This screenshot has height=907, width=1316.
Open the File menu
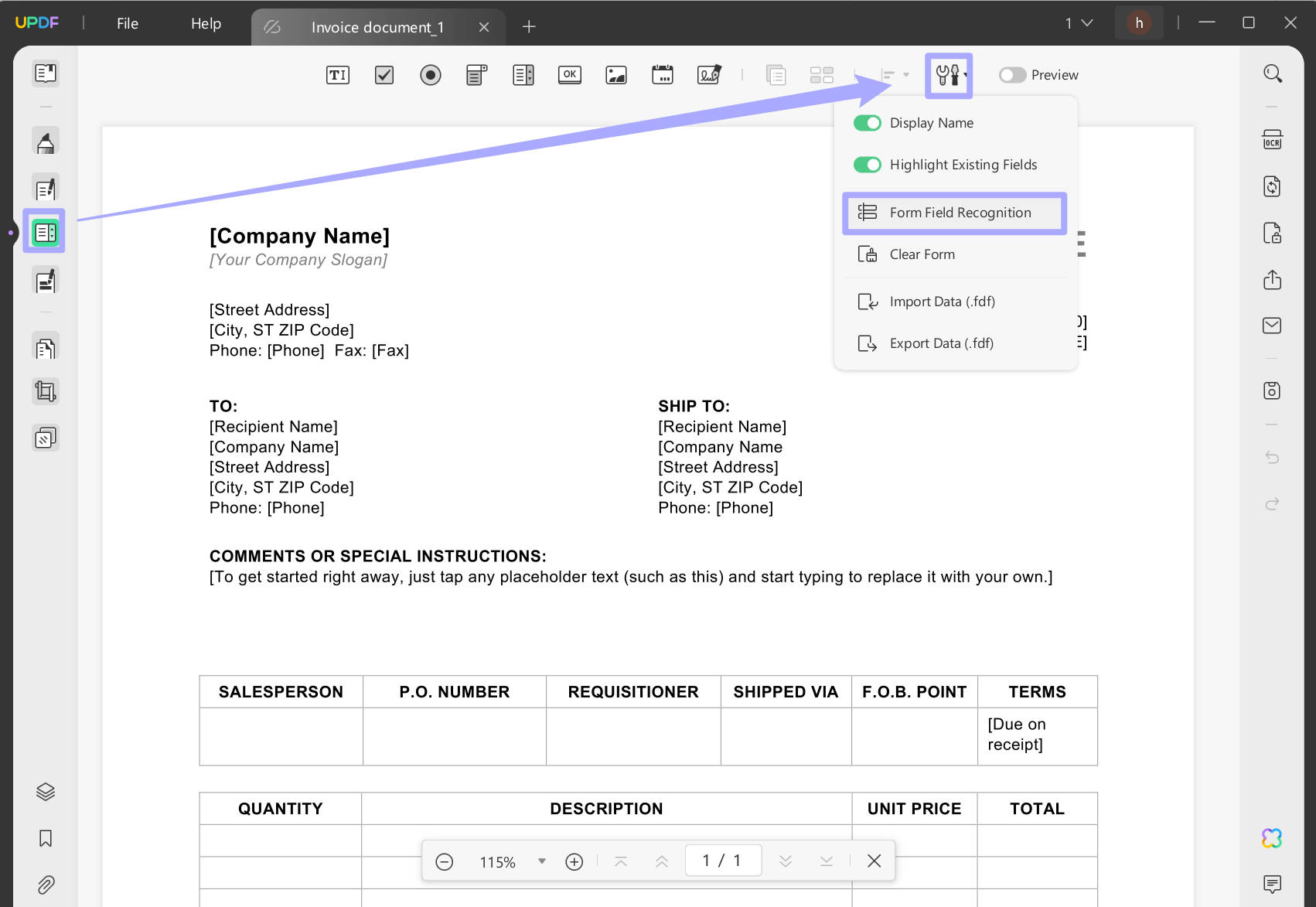(126, 23)
